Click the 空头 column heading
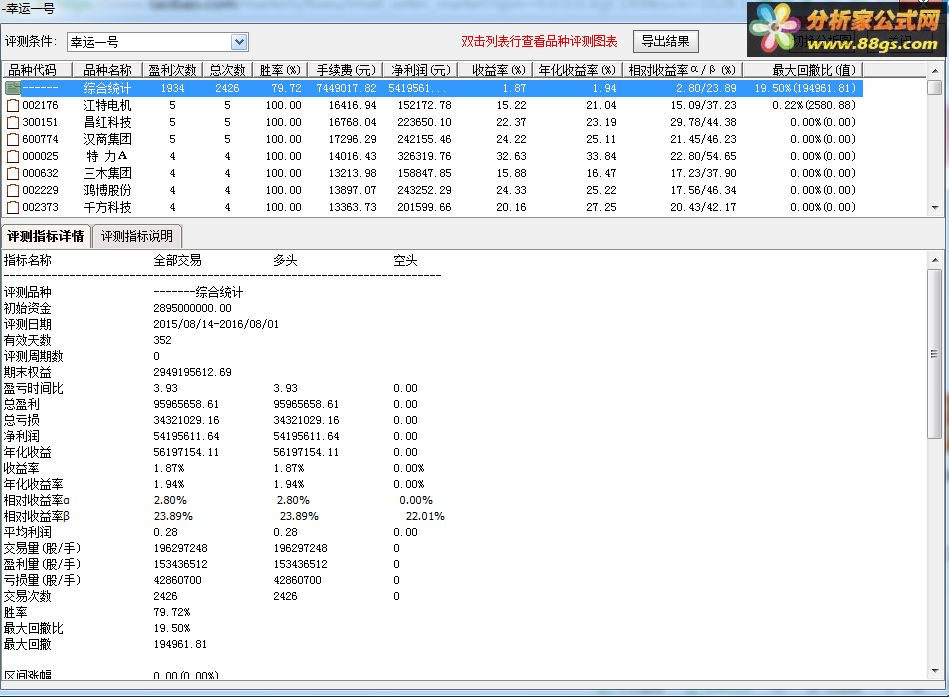 tap(406, 261)
